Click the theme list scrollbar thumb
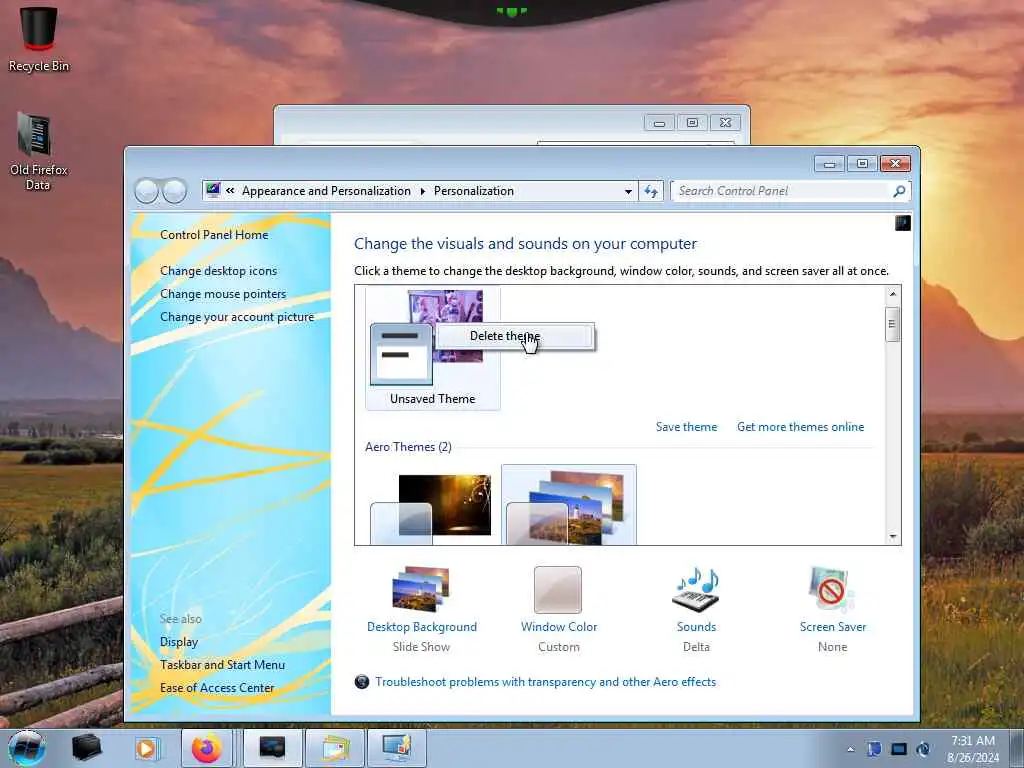This screenshot has width=1024, height=768. point(892,324)
